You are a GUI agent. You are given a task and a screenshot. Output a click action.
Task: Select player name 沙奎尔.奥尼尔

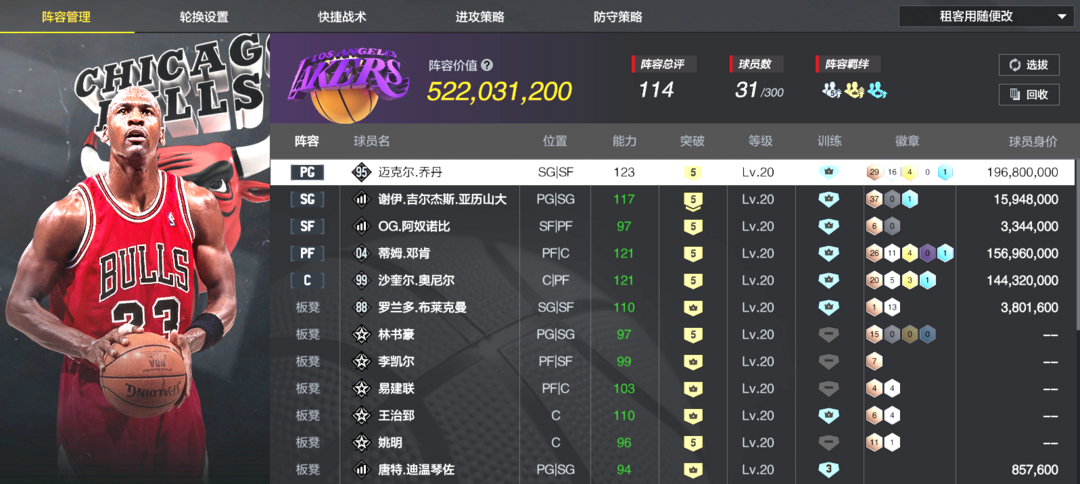click(x=416, y=281)
